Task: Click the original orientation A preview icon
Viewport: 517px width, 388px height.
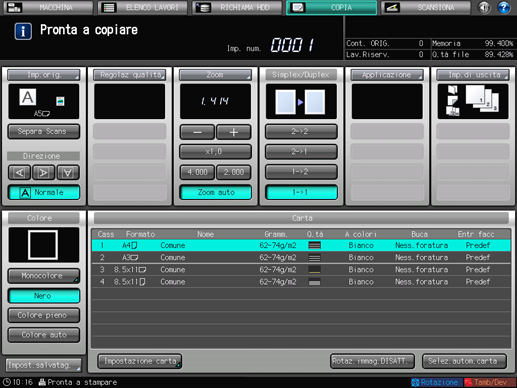Action: (28, 97)
